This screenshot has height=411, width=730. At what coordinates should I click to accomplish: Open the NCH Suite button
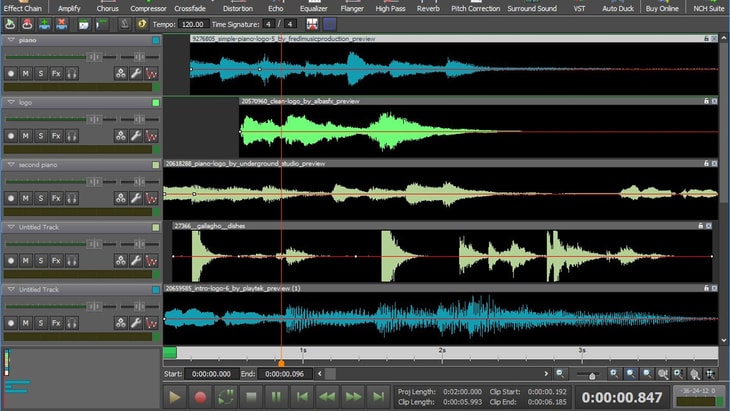[x=709, y=7]
